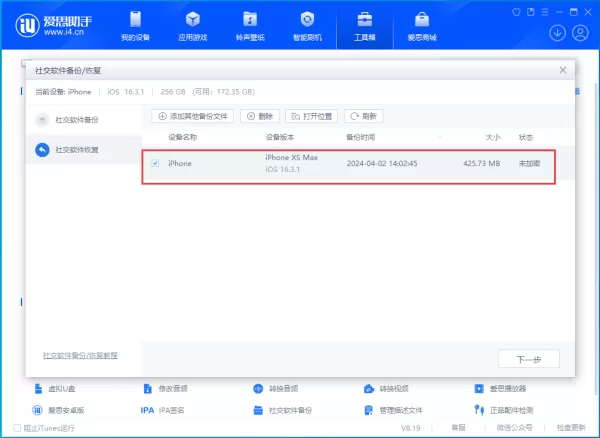Click the 删除 button
The image size is (600, 438).
(x=260, y=116)
